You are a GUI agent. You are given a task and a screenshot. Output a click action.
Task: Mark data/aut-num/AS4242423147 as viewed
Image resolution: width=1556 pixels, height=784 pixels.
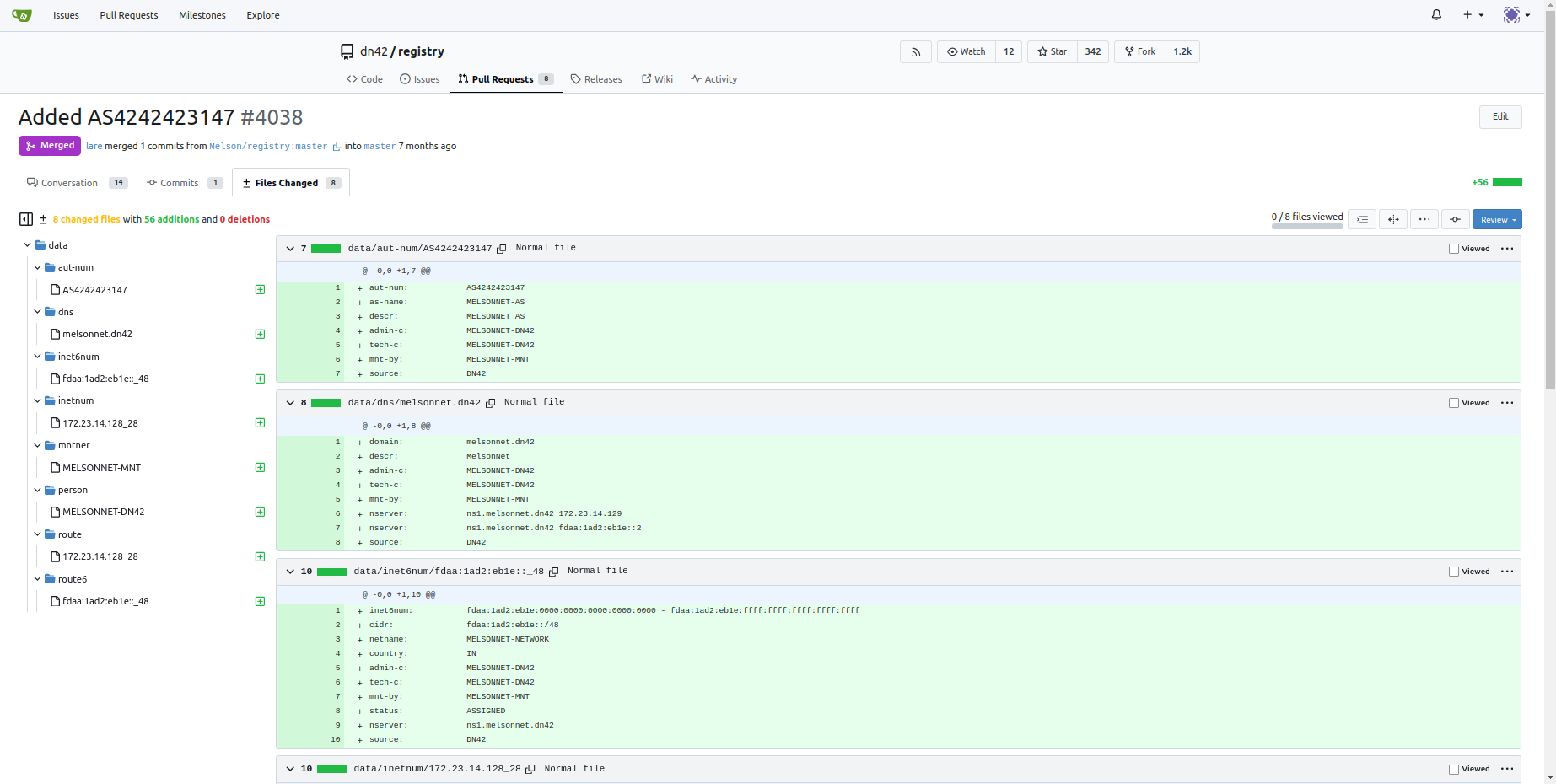(x=1454, y=249)
